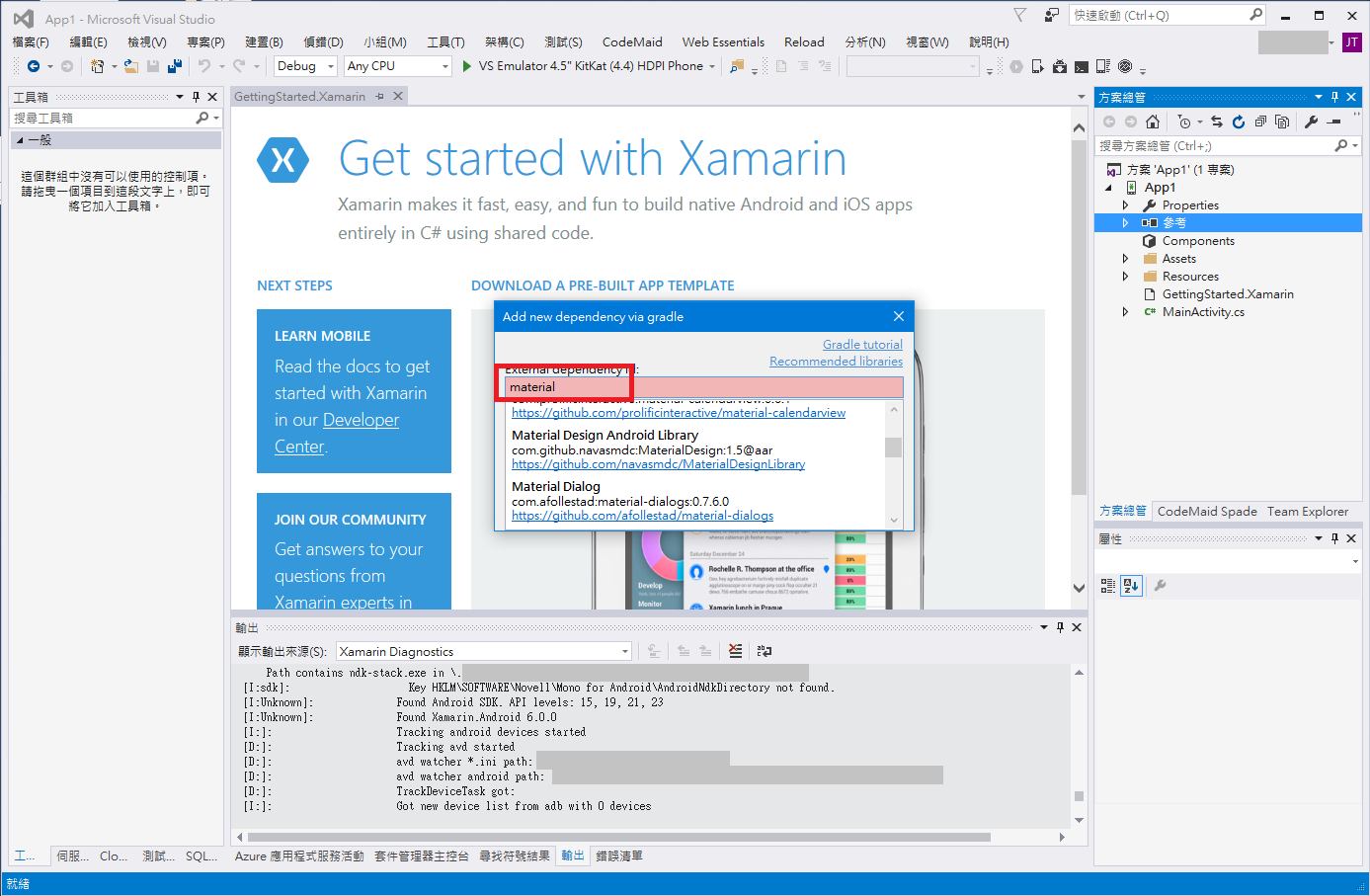Open the Android Adb command prompt icon

[1082, 66]
